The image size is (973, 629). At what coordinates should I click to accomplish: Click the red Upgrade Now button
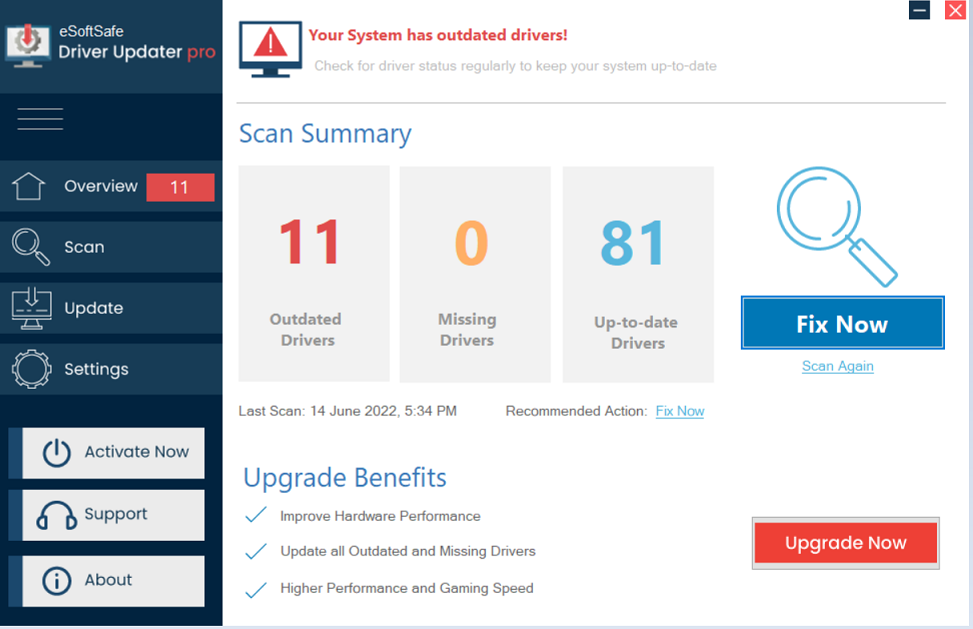[x=846, y=543]
